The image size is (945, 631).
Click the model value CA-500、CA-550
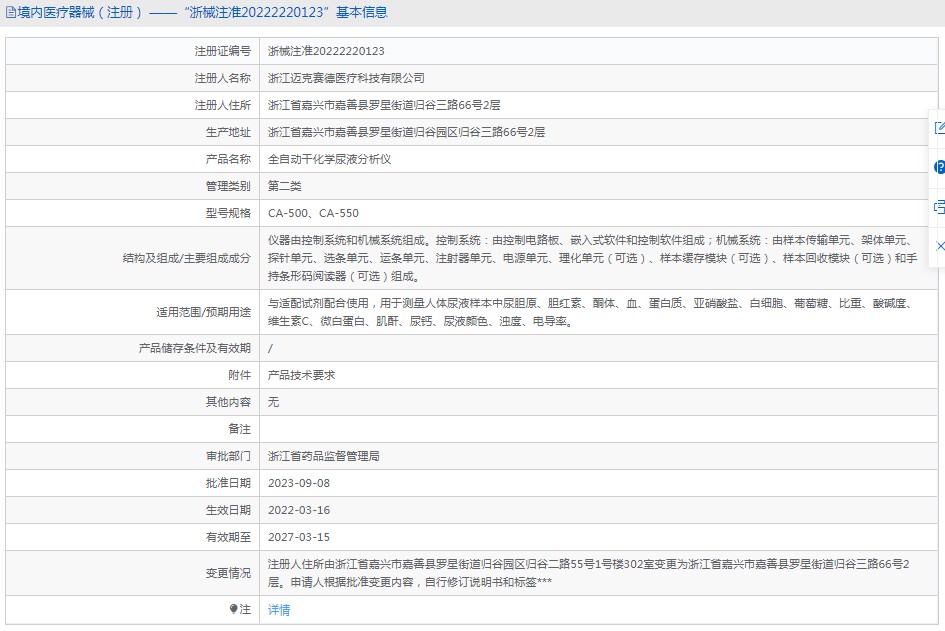[x=313, y=213]
